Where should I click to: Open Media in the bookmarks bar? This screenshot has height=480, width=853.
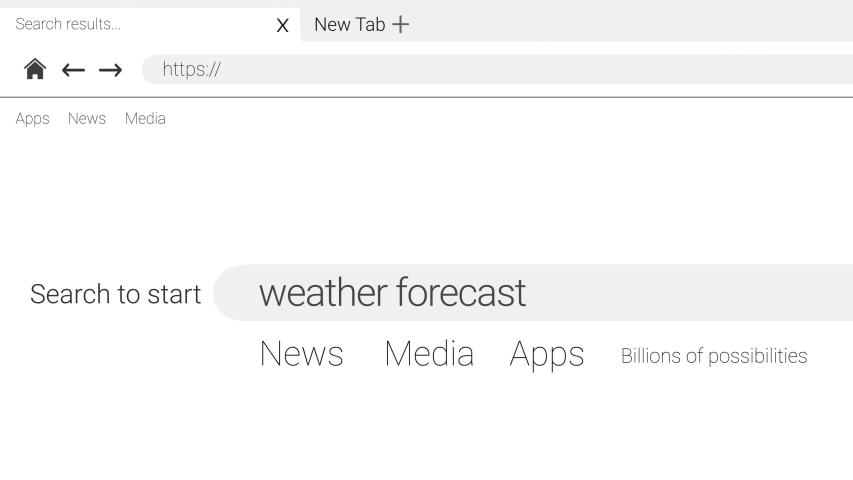click(x=145, y=118)
